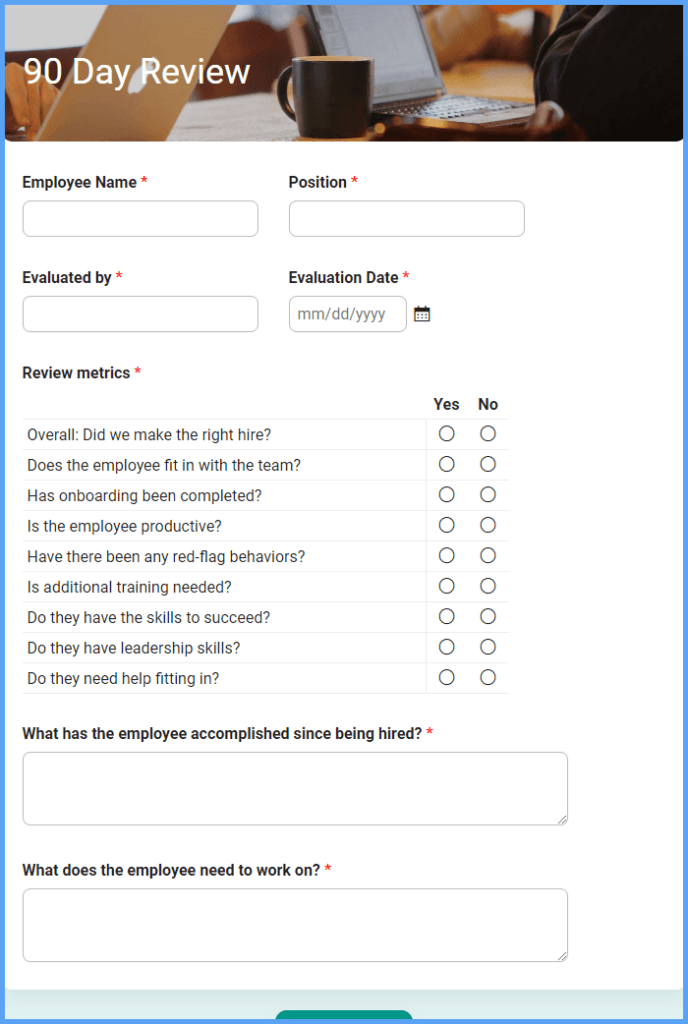
Task: Select No for 'Is additional training needed?'
Action: [x=487, y=586]
